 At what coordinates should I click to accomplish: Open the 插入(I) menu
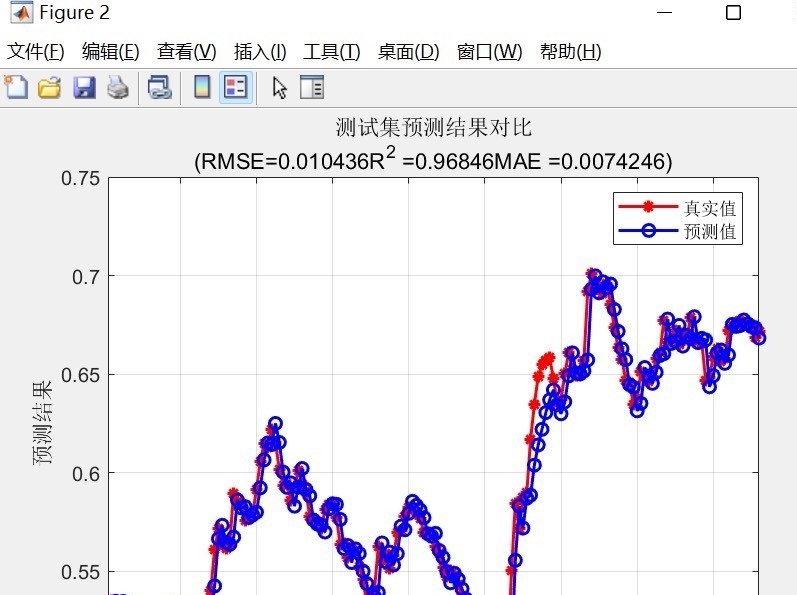coord(260,51)
